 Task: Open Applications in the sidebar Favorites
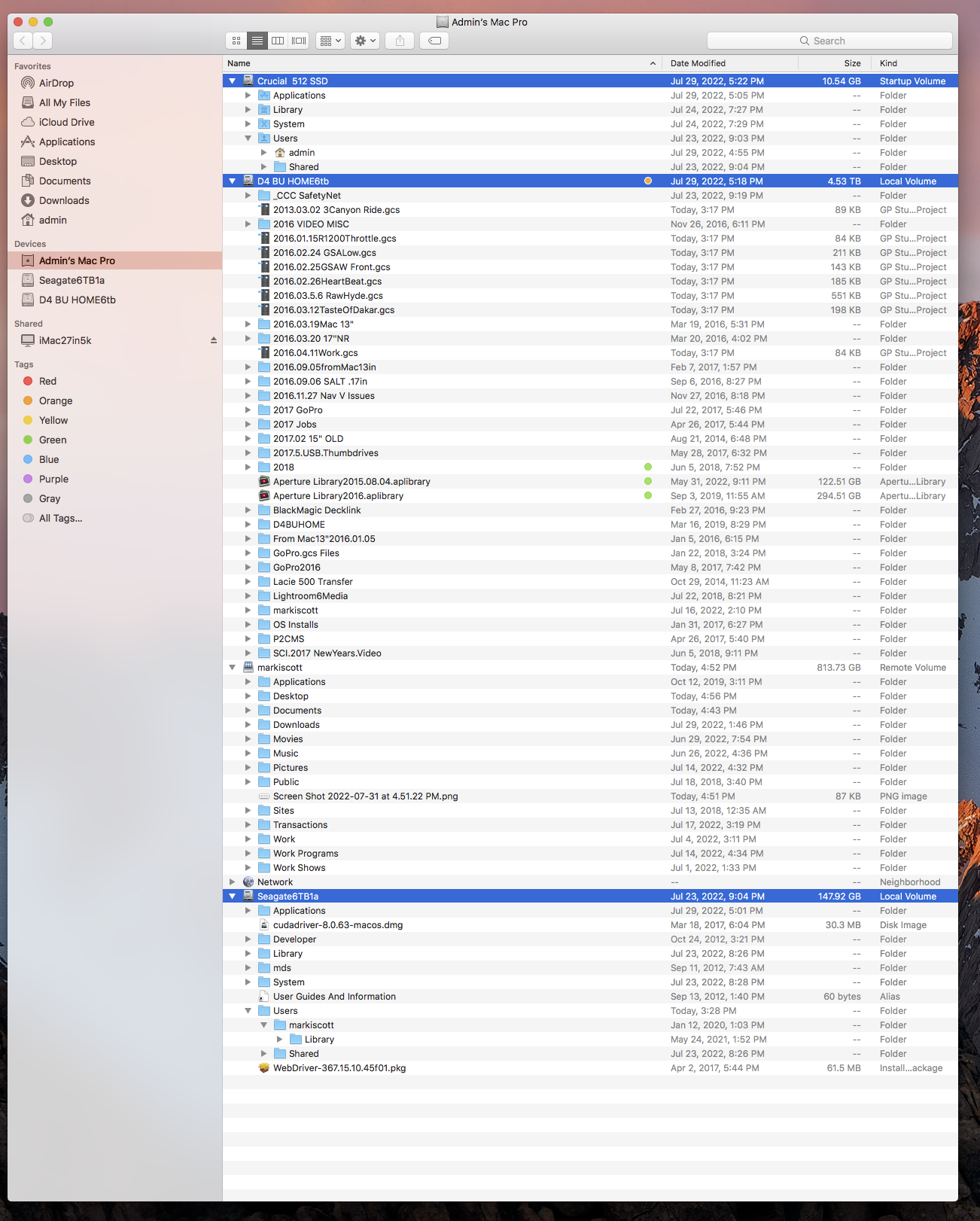[x=67, y=142]
